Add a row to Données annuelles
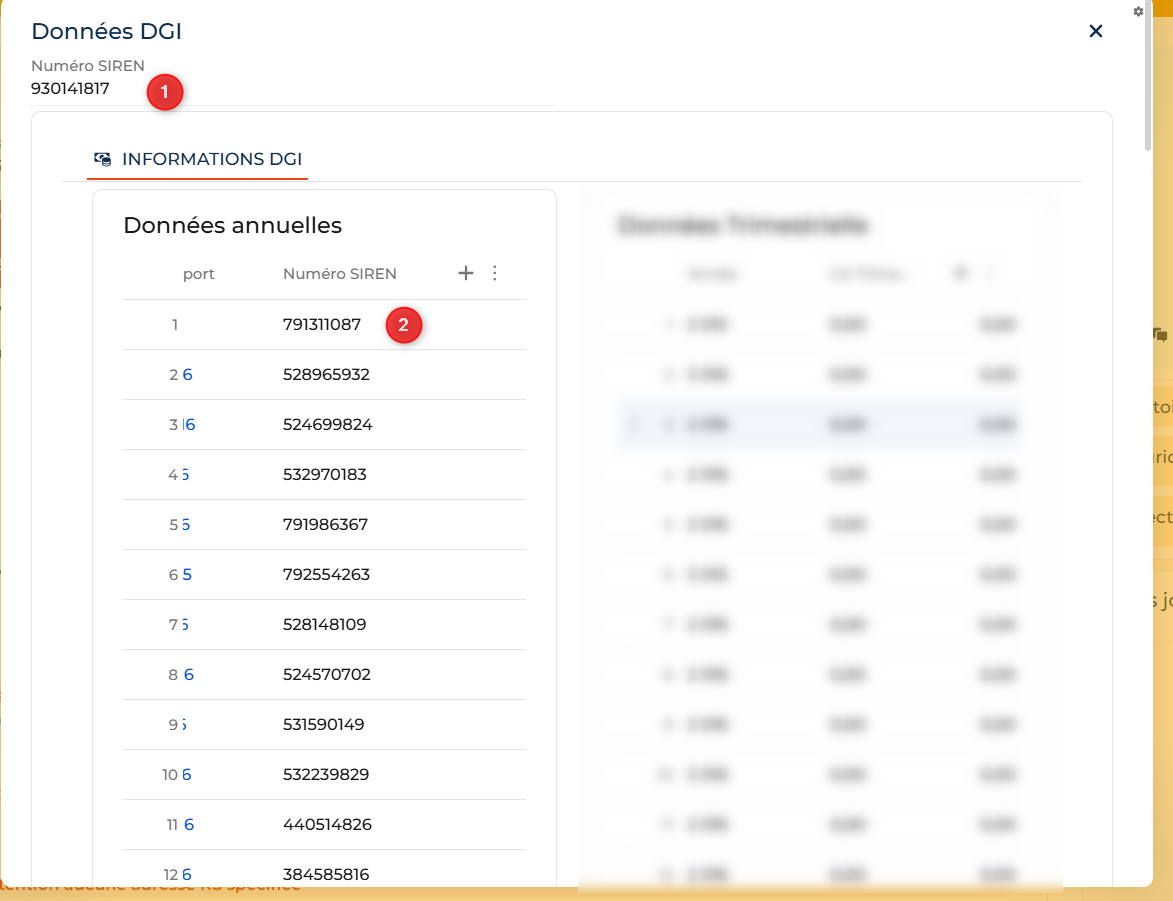This screenshot has width=1173, height=901. click(x=465, y=273)
